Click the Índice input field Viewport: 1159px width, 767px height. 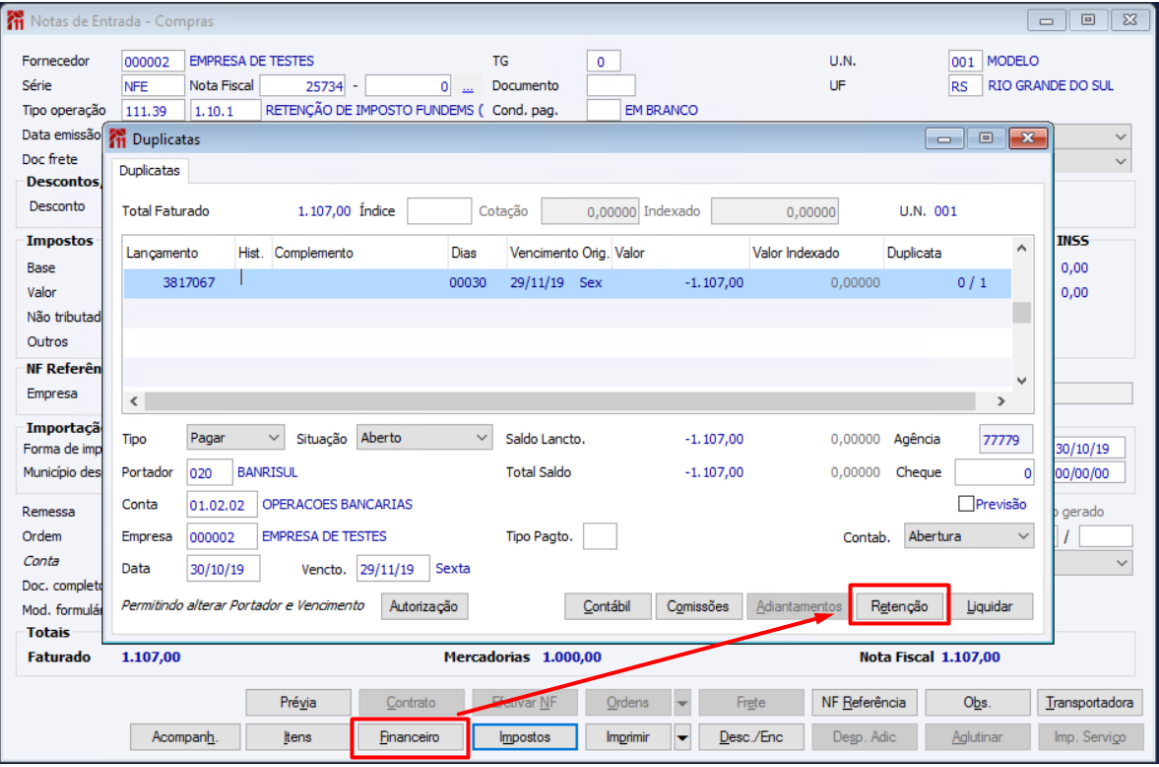[x=439, y=211]
